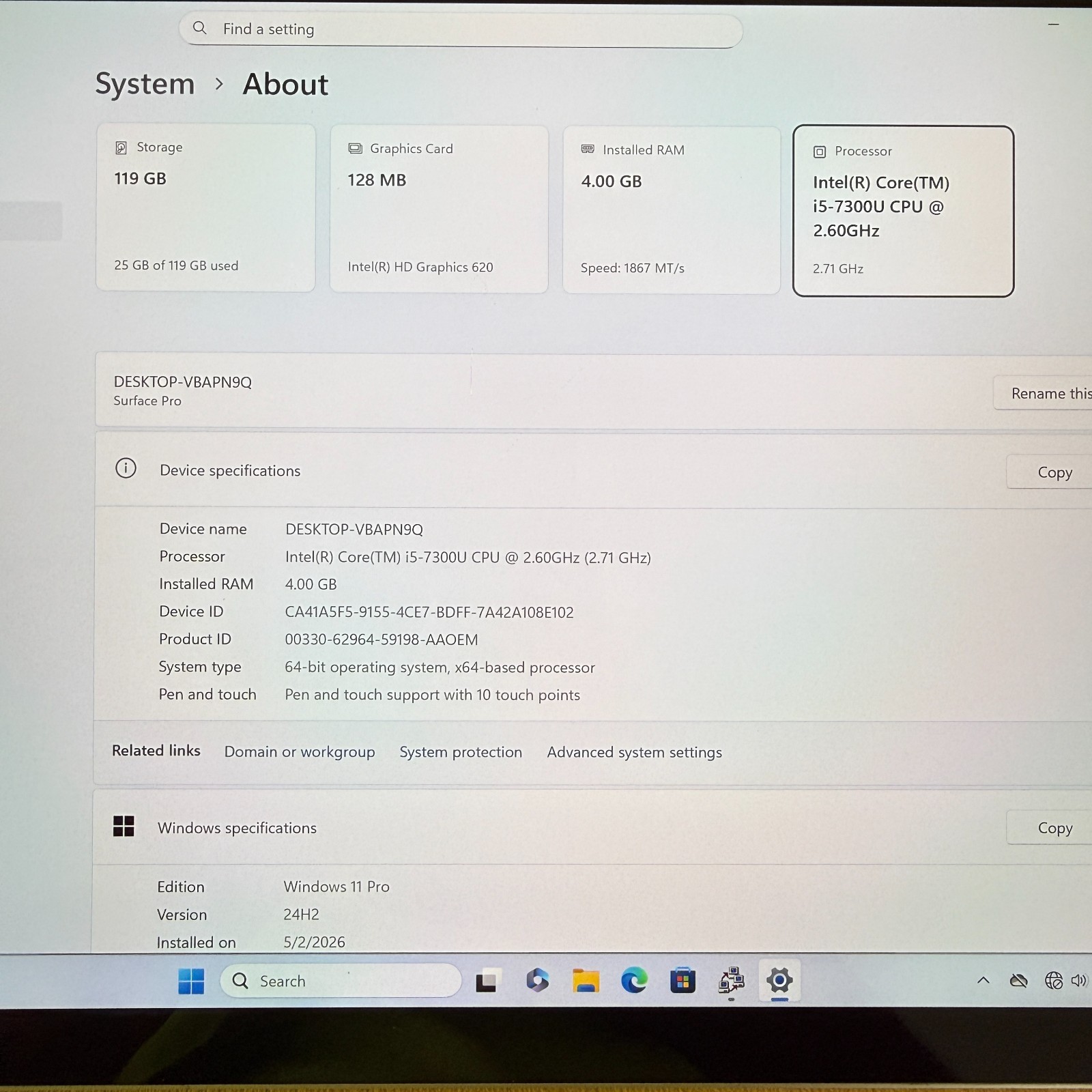The width and height of the screenshot is (1092, 1092).
Task: Click the Settings gear taskbar icon
Action: tap(779, 981)
